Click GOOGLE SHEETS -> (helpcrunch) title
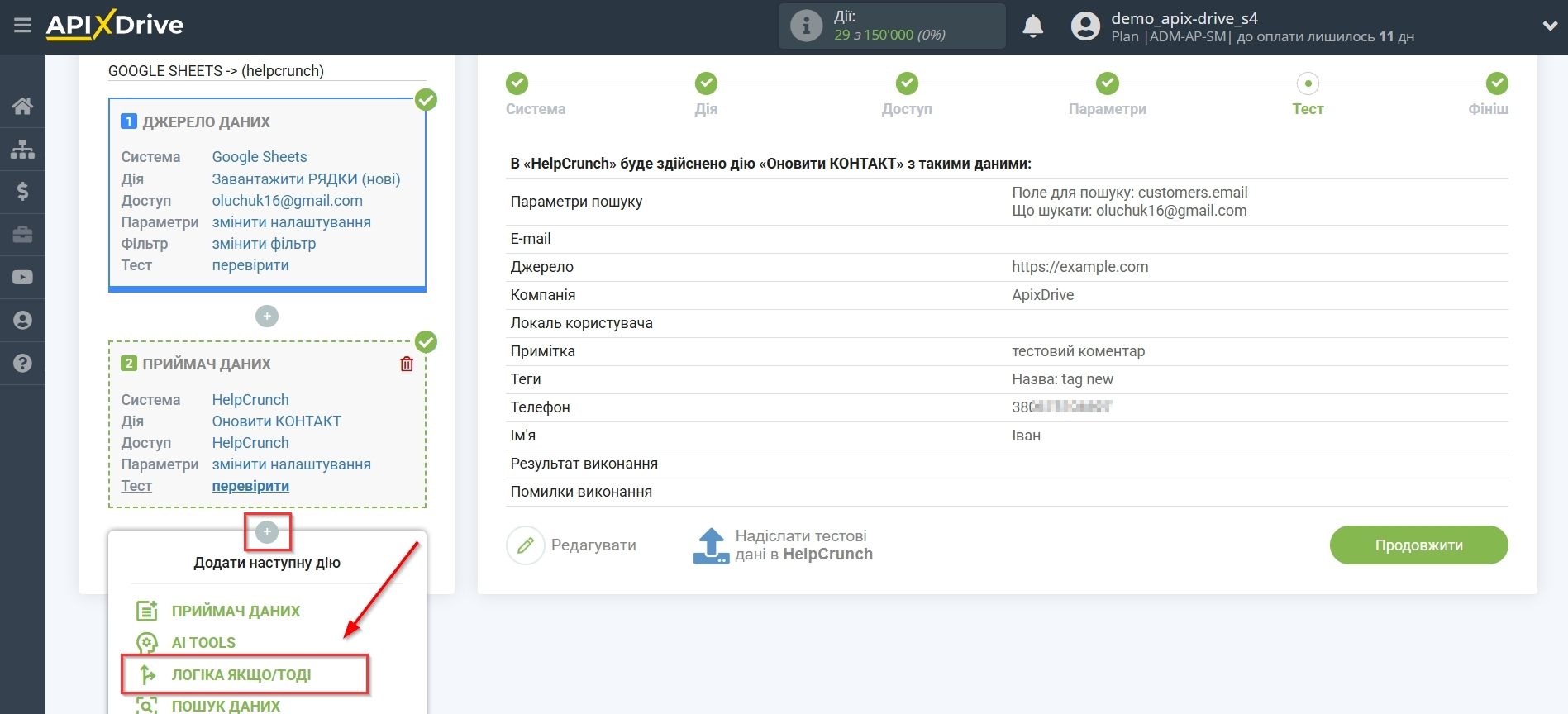The height and width of the screenshot is (714, 1568). tap(216, 71)
